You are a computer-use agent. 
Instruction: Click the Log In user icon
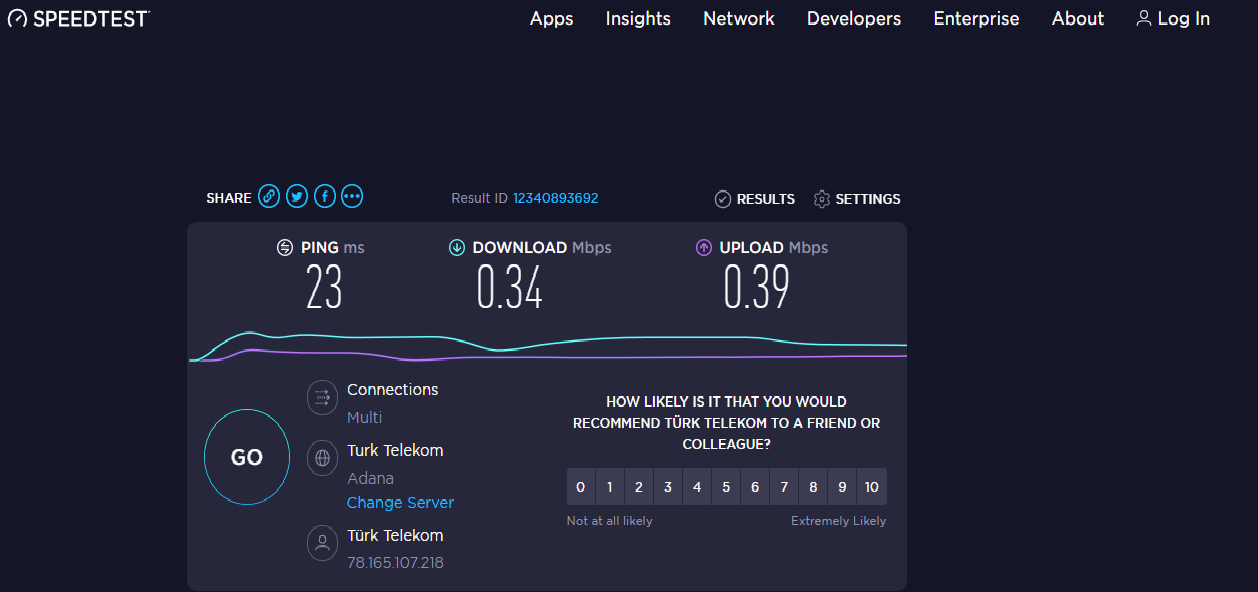pos(1144,18)
